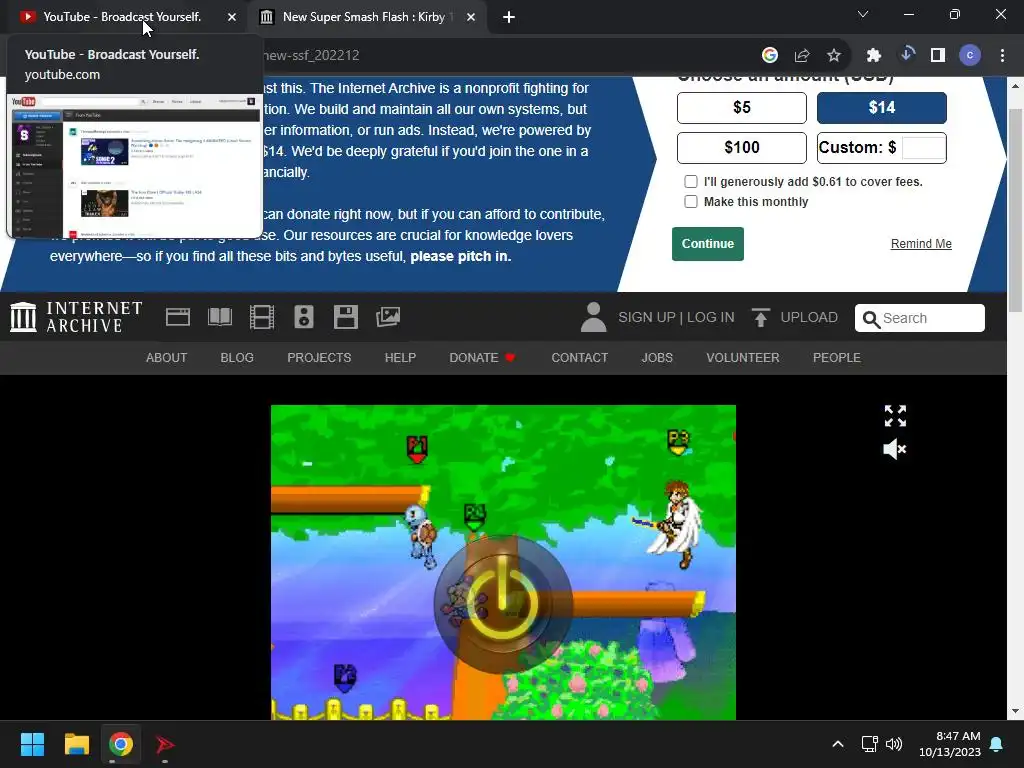Switch to the YouTube - Broadcast Yourself tab
Viewport: 1024px width, 768px height.
point(122,17)
